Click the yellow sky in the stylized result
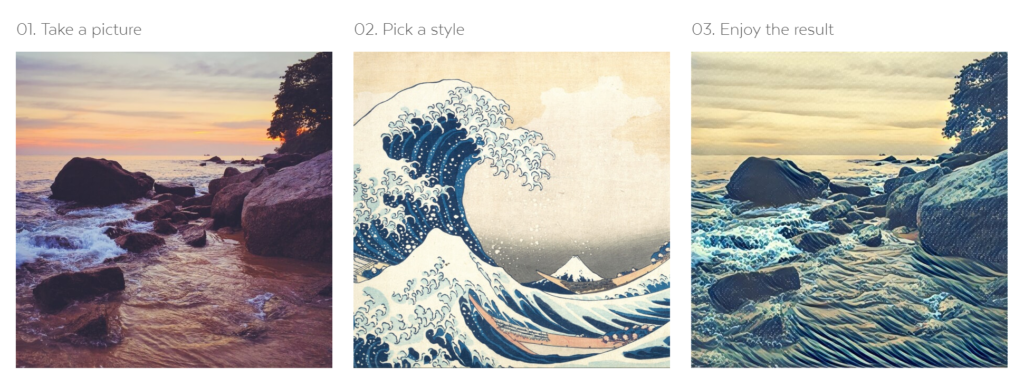Image resolution: width=1024 pixels, height=387 pixels. click(816, 104)
